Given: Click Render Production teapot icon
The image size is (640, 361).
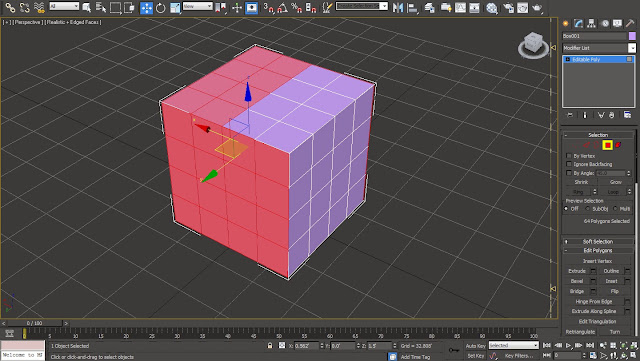Looking at the screenshot, I should [x=537, y=7].
